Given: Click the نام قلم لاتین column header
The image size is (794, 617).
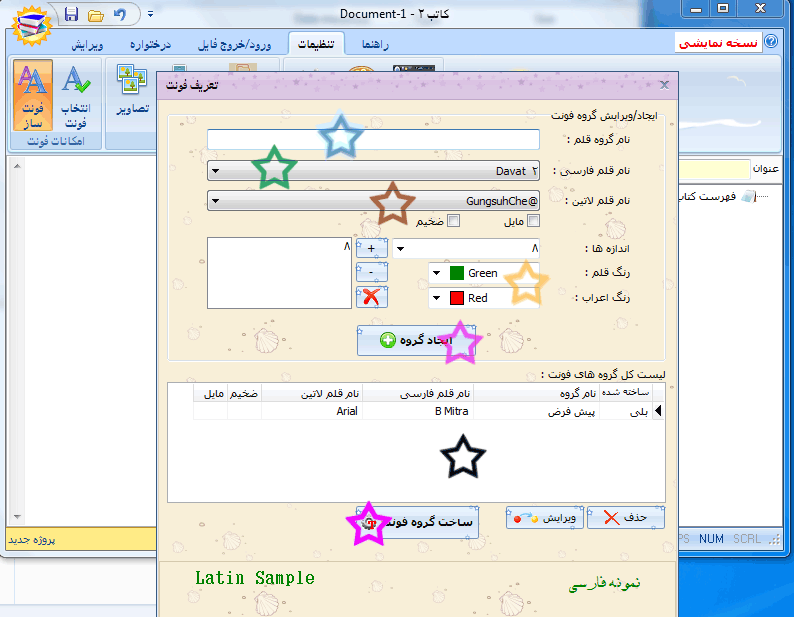Looking at the screenshot, I should pyautogui.click(x=312, y=393).
